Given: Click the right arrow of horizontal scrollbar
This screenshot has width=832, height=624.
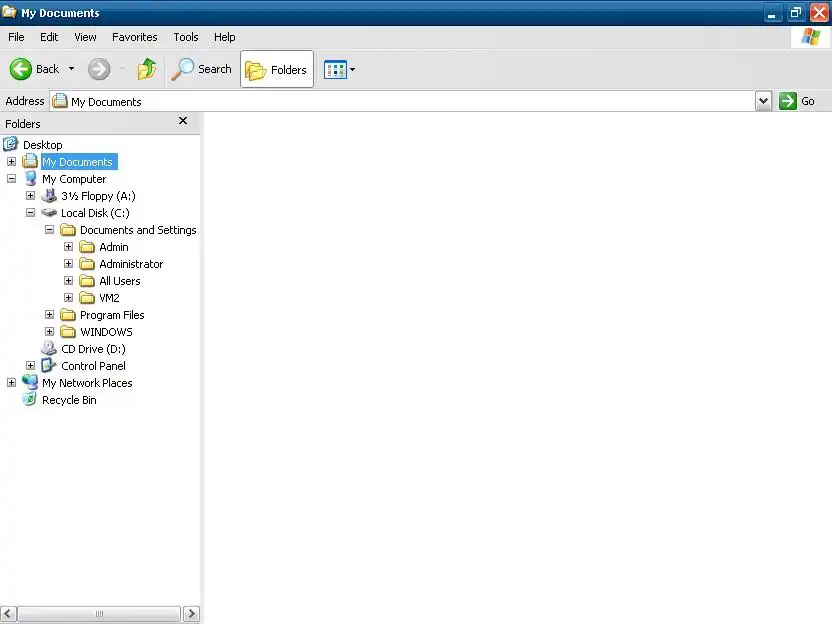Looking at the screenshot, I should [191, 614].
